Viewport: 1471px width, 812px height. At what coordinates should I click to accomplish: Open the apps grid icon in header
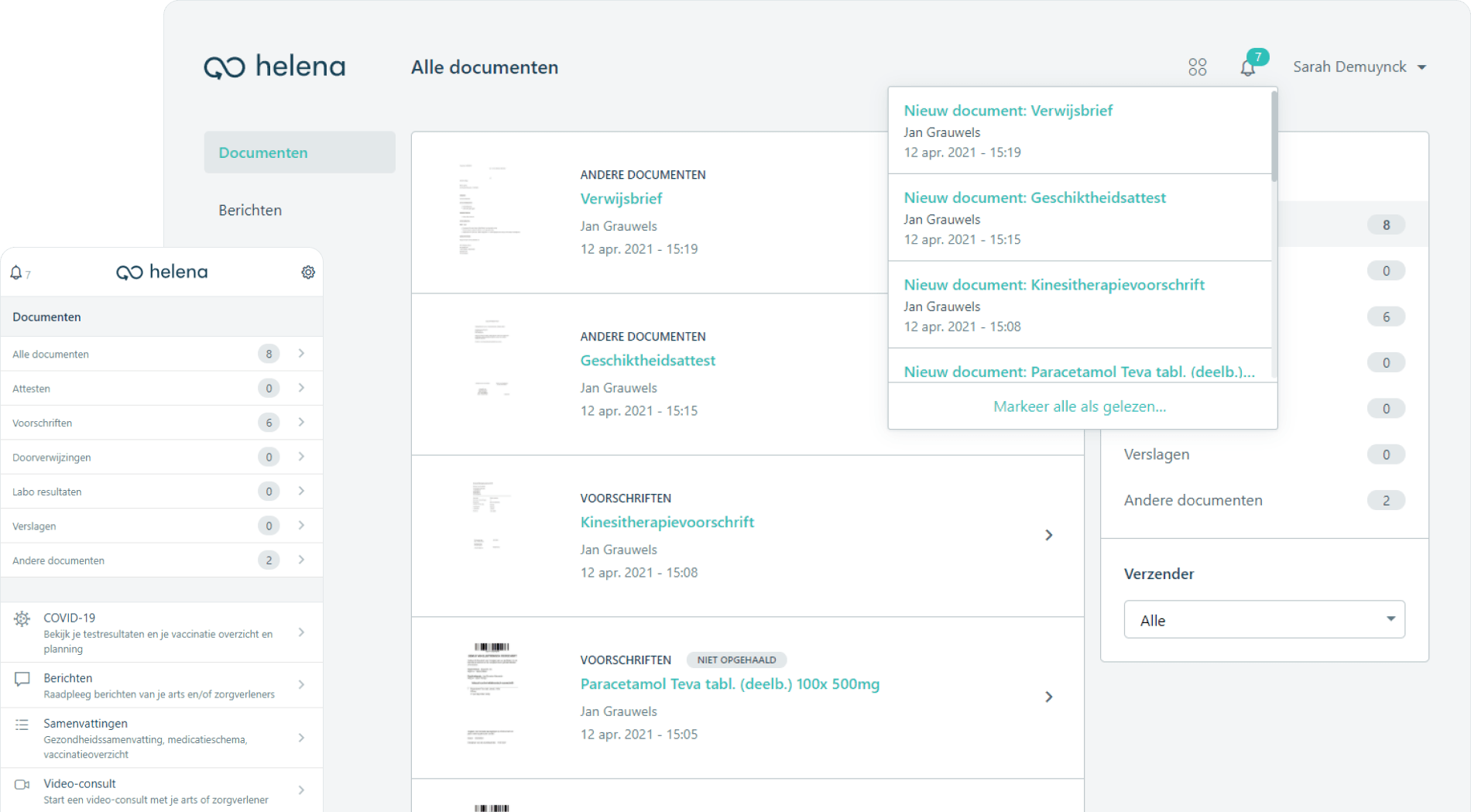(1197, 67)
